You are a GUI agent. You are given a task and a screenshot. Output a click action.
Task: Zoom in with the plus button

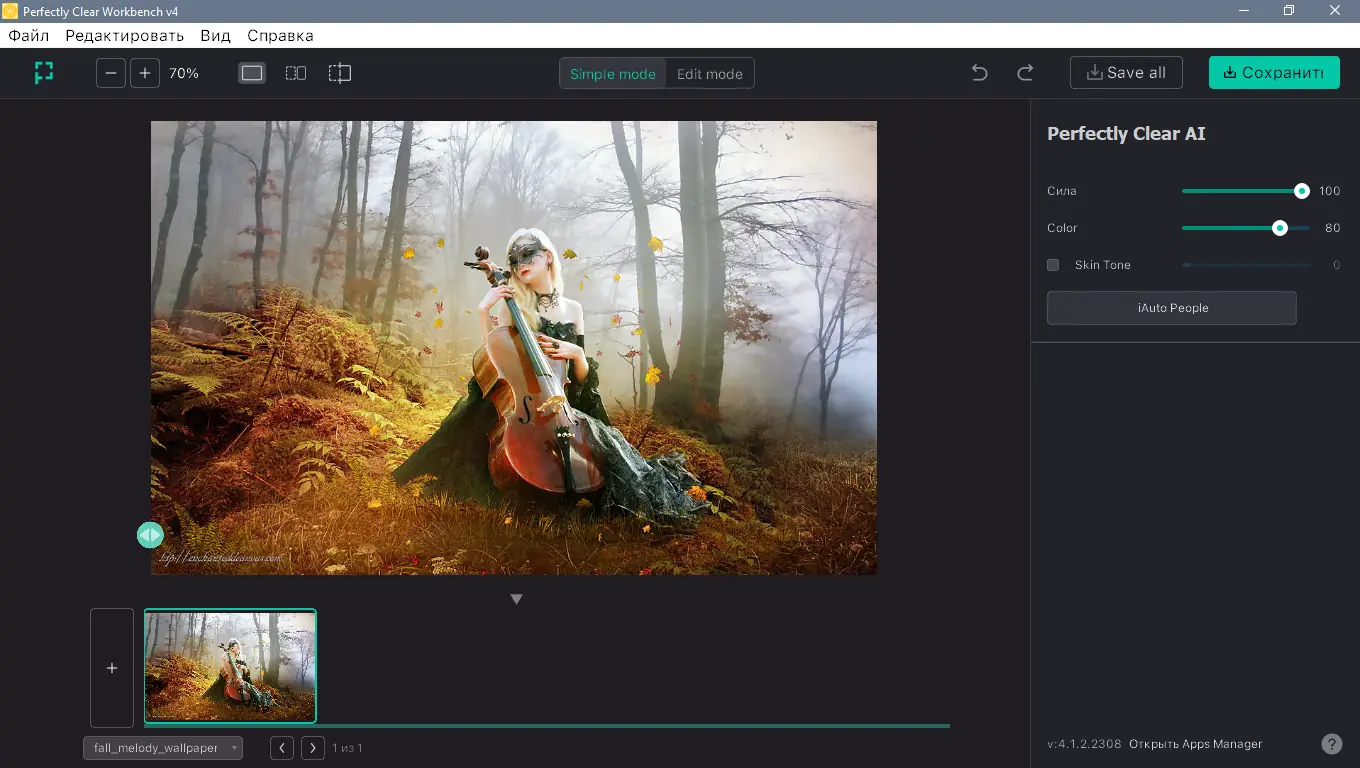[145, 73]
